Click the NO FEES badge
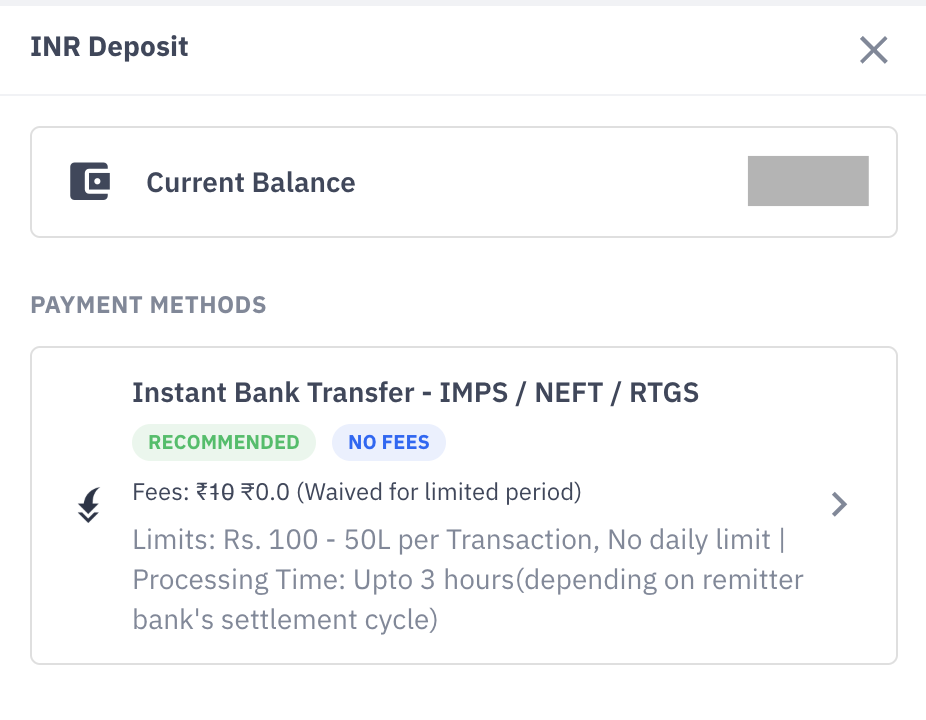926x720 pixels. click(388, 442)
